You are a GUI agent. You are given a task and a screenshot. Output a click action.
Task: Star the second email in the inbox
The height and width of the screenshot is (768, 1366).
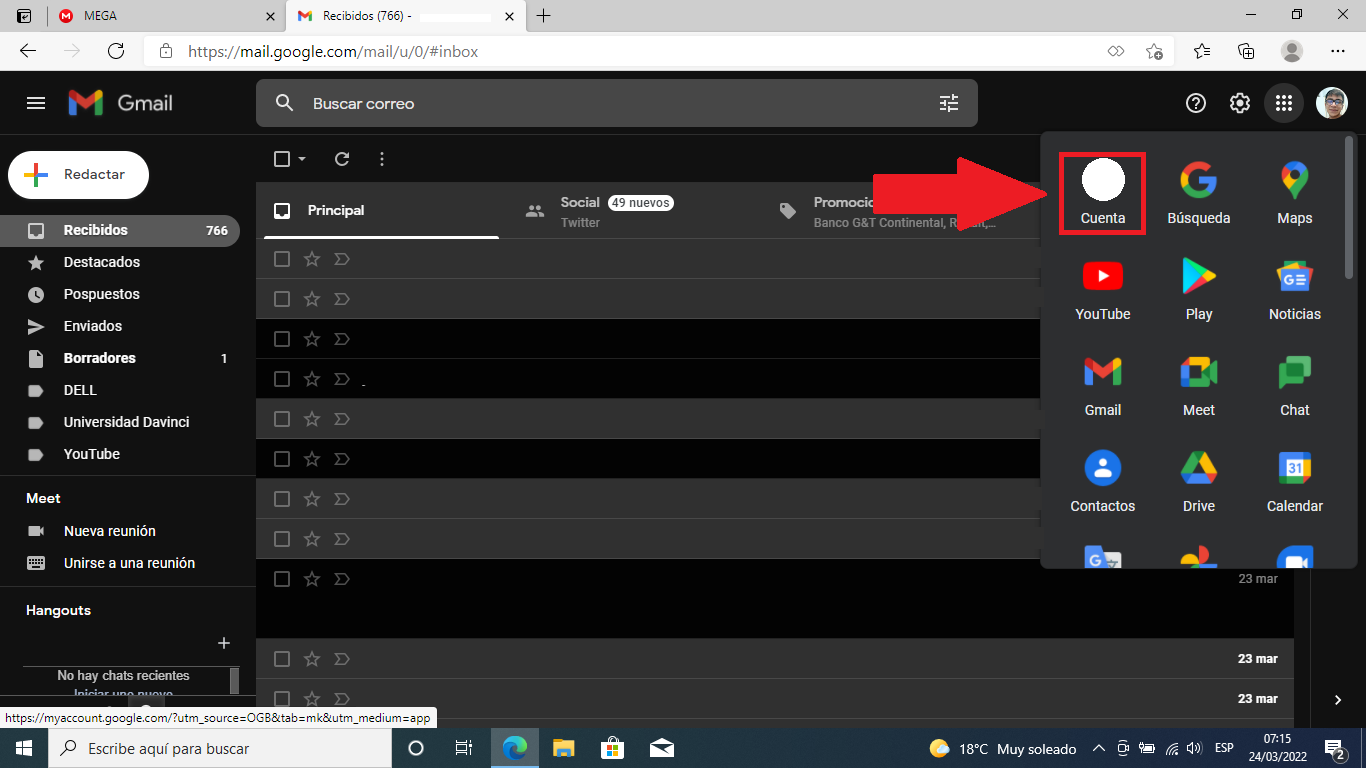pos(312,299)
